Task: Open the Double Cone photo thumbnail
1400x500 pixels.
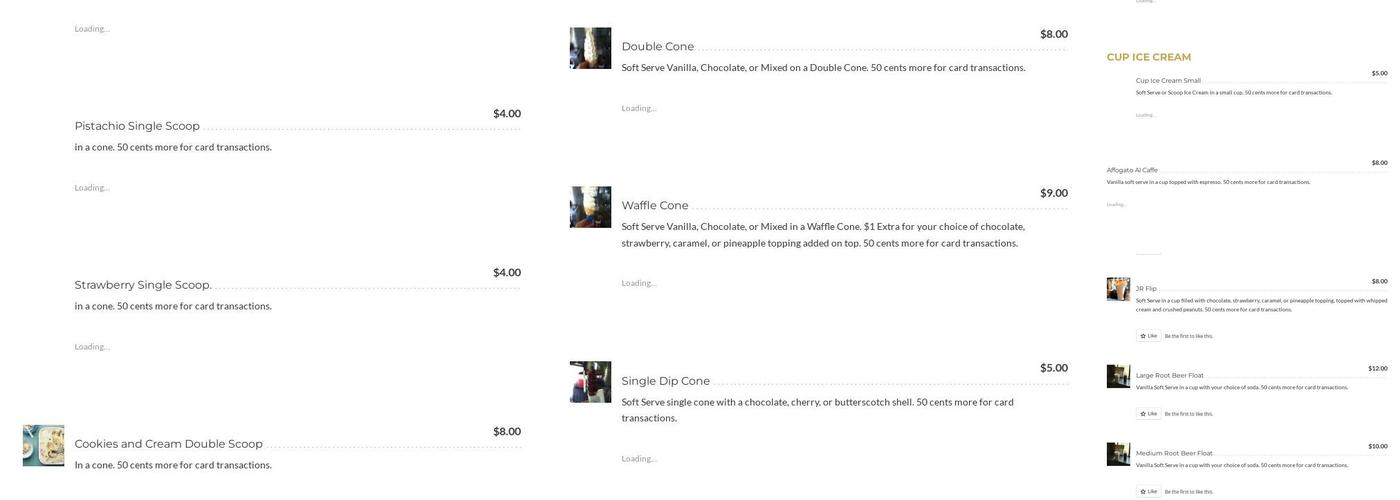Action: point(590,48)
